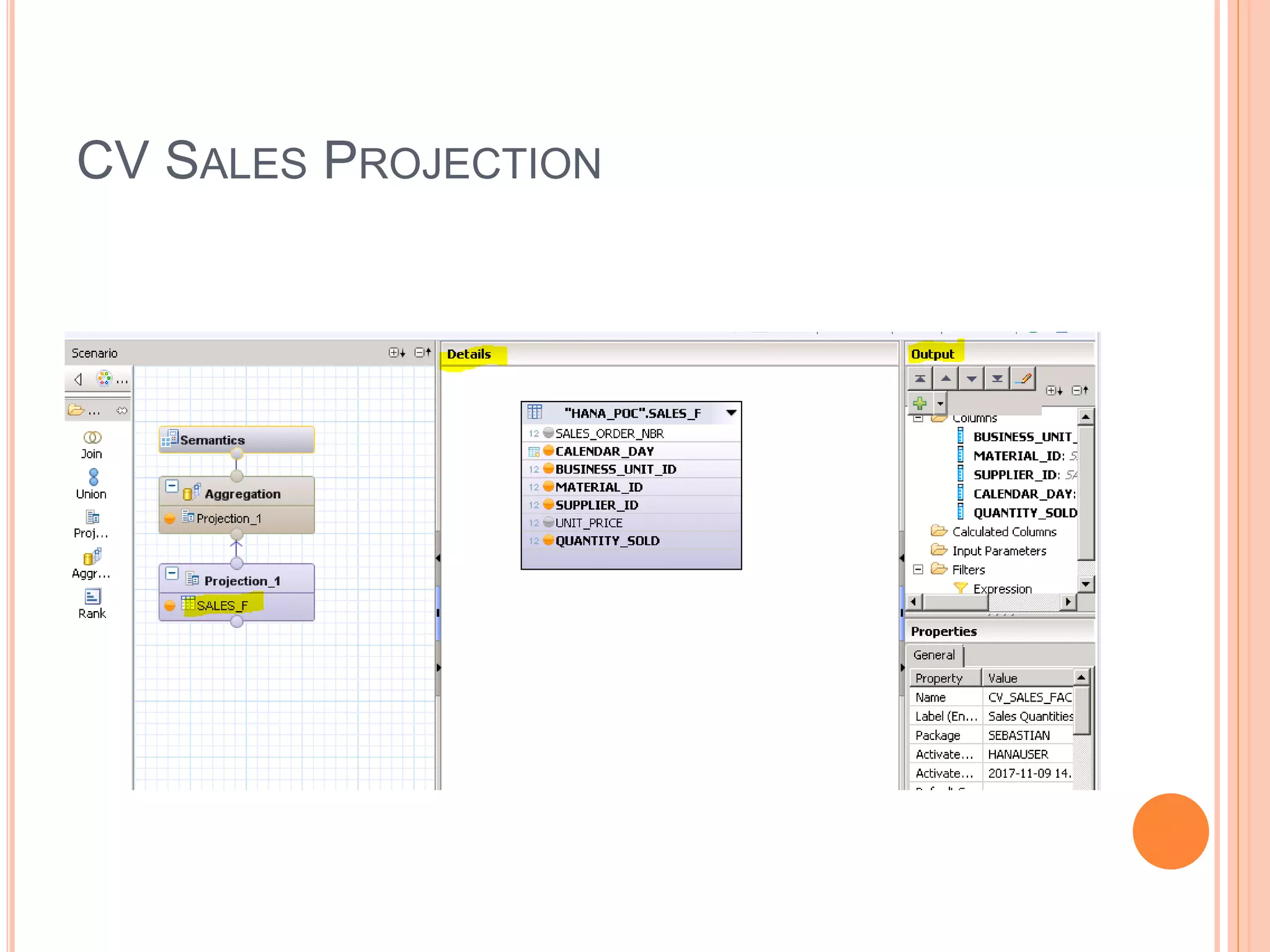Select the Projection tool in palette

coord(92,524)
